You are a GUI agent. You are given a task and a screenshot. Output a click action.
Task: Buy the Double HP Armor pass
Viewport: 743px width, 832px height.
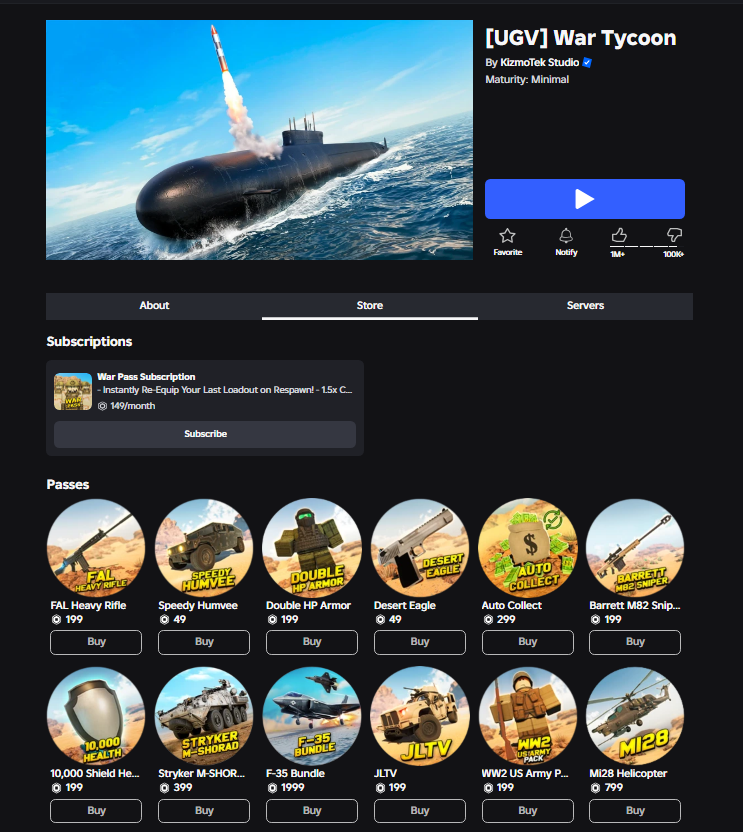point(312,642)
